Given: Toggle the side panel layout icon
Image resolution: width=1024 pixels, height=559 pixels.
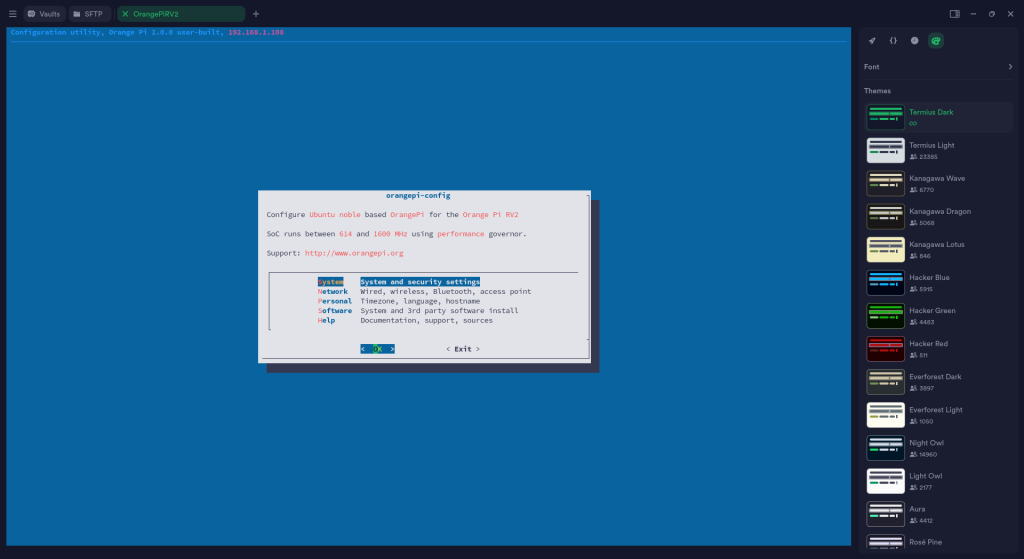Looking at the screenshot, I should (x=954, y=14).
